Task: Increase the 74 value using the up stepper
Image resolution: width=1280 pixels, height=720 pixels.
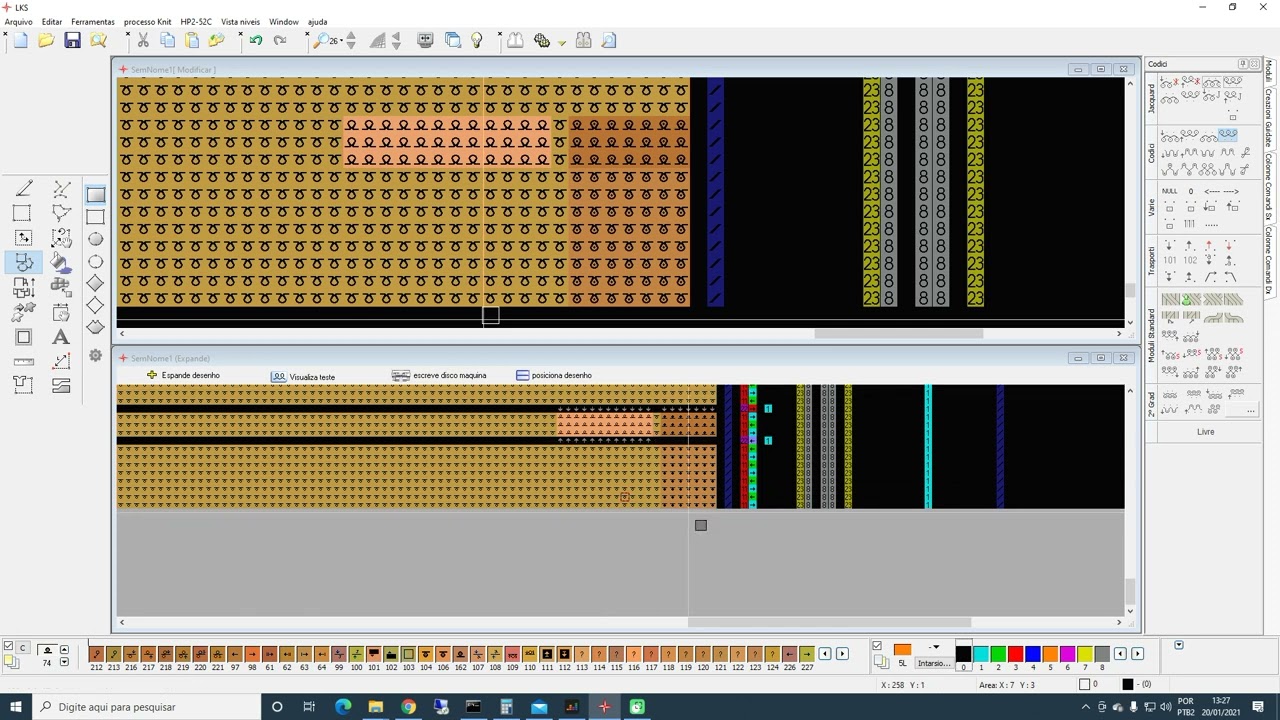Action: pyautogui.click(x=64, y=650)
